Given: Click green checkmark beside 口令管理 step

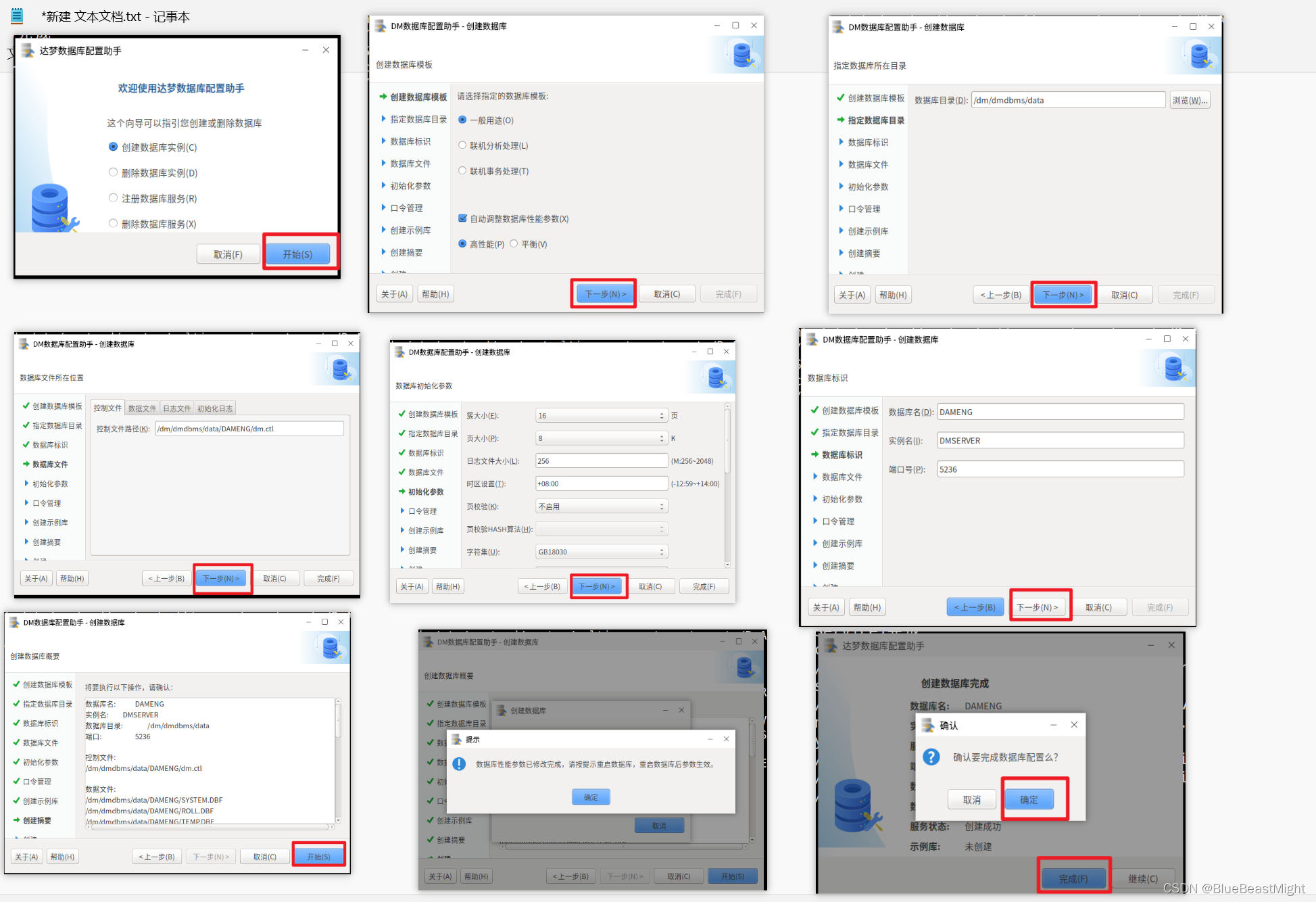Looking at the screenshot, I should tap(16, 781).
